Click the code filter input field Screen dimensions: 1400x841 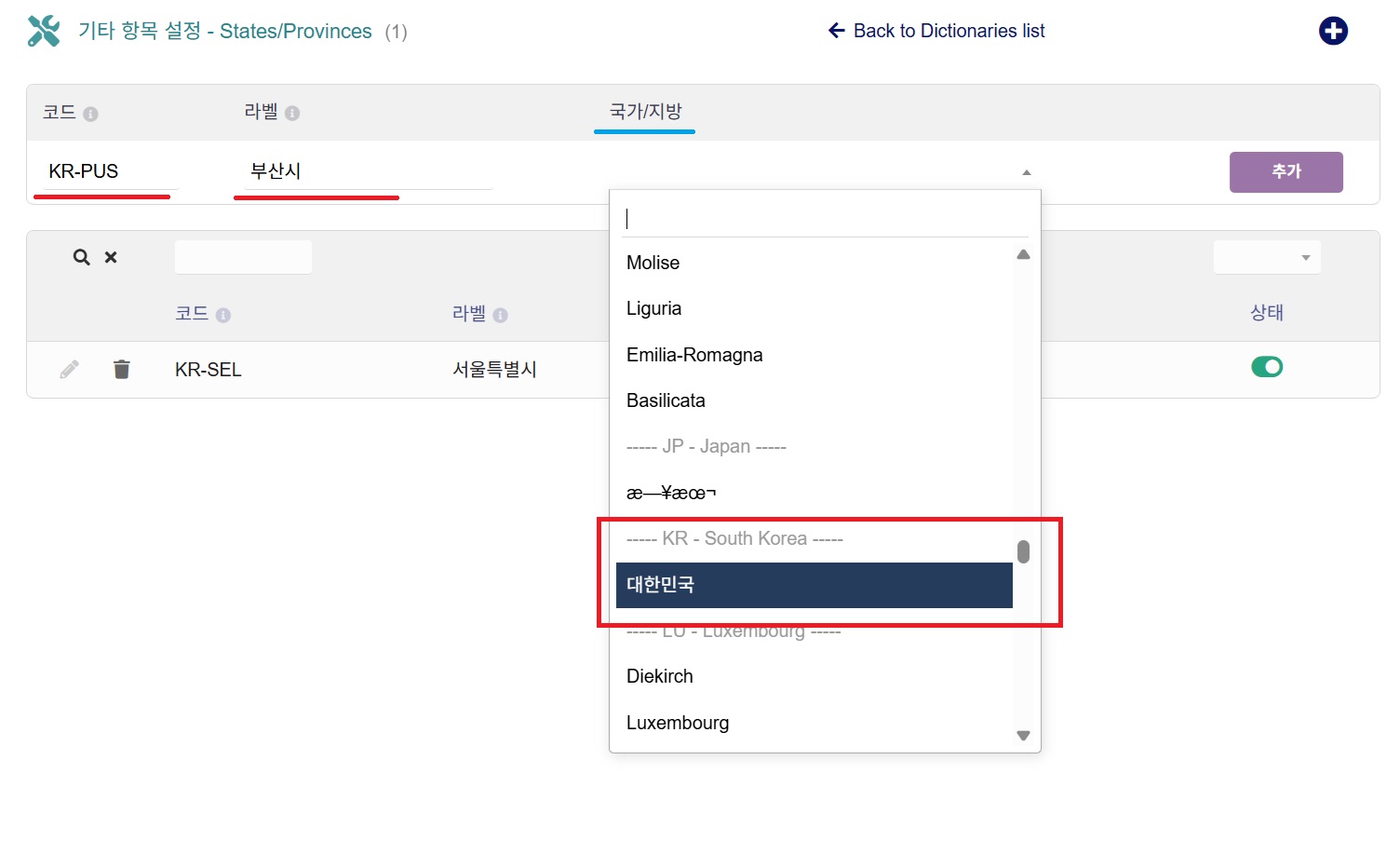pyautogui.click(x=243, y=257)
